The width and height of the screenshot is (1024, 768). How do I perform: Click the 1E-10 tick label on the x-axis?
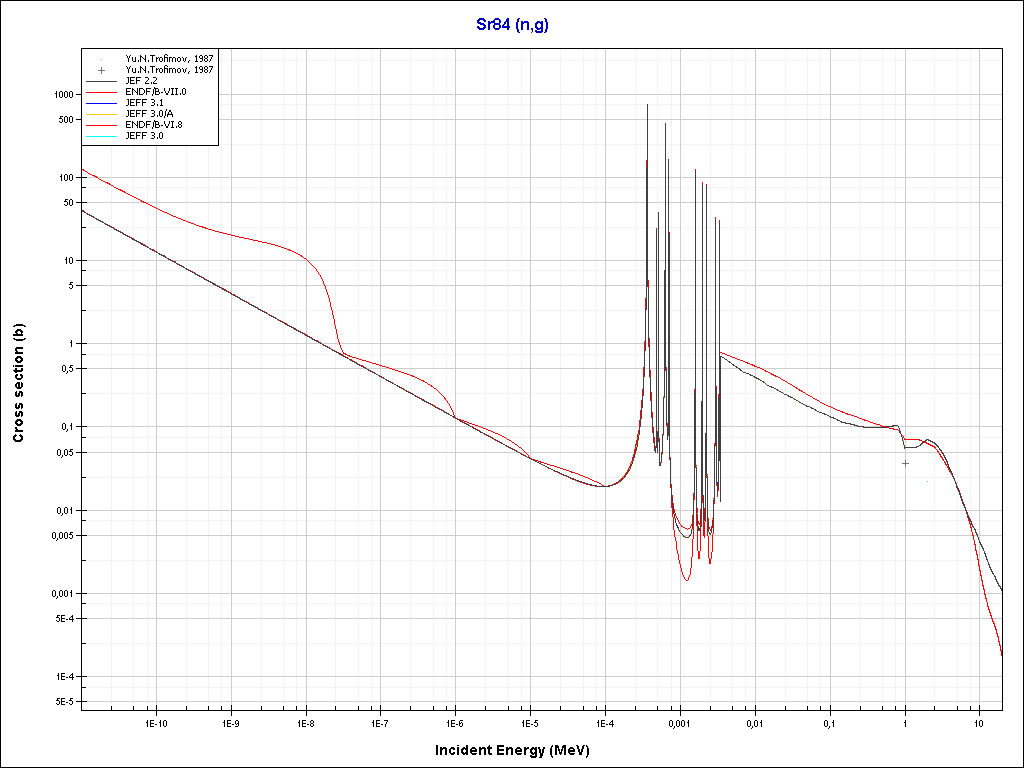pyautogui.click(x=155, y=722)
